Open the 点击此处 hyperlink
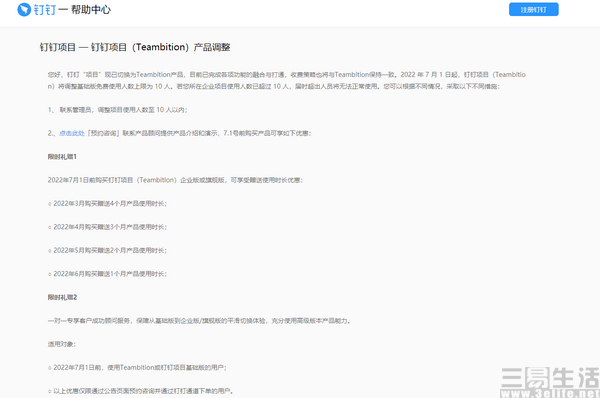The height and width of the screenshot is (398, 600). pyautogui.click(x=72, y=133)
